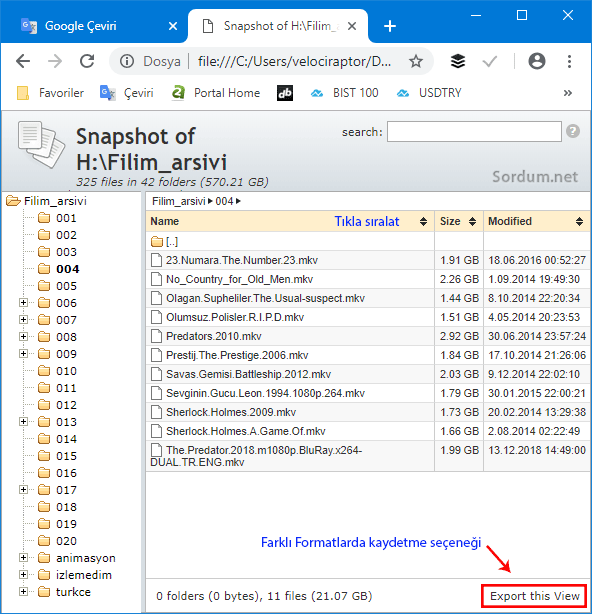Viewport: 592px width, 614px height.
Task: Click the 13.12.2018 14:49:00 modified date
Action: point(537,450)
